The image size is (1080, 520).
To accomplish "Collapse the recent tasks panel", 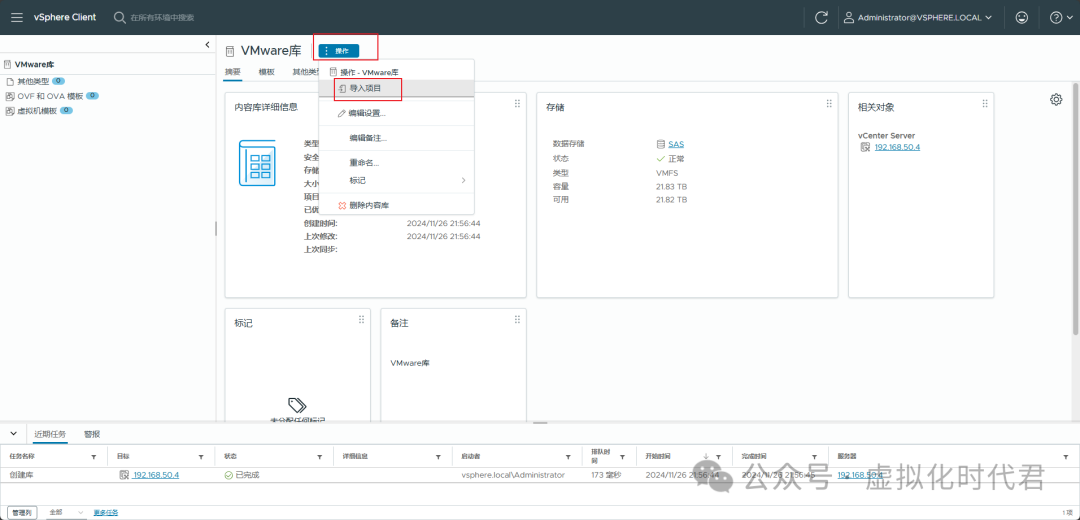I will [13, 434].
